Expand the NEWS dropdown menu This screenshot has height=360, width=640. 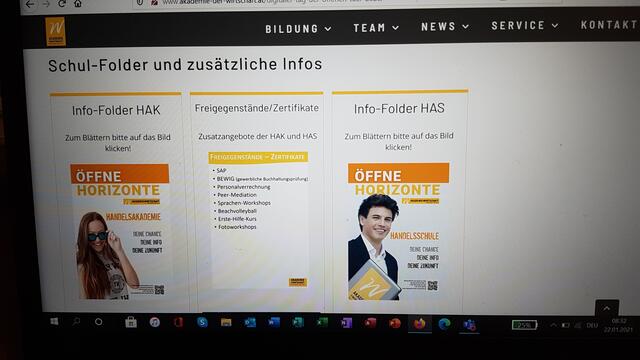445,27
